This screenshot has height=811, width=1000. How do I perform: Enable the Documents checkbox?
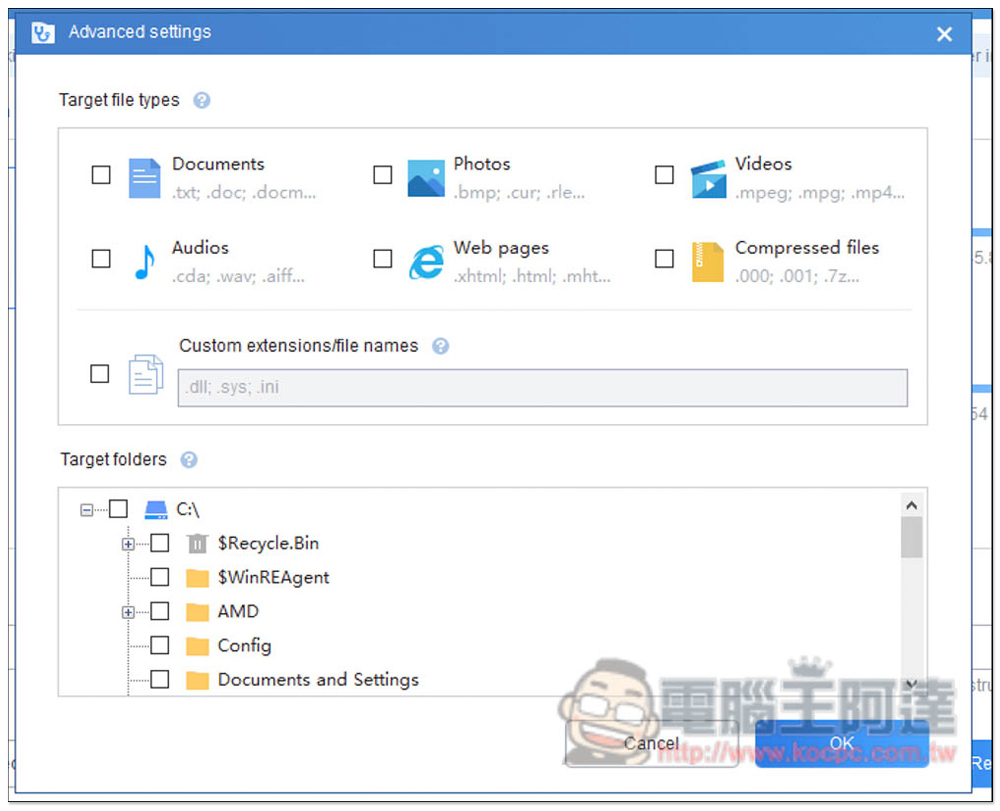pos(101,175)
